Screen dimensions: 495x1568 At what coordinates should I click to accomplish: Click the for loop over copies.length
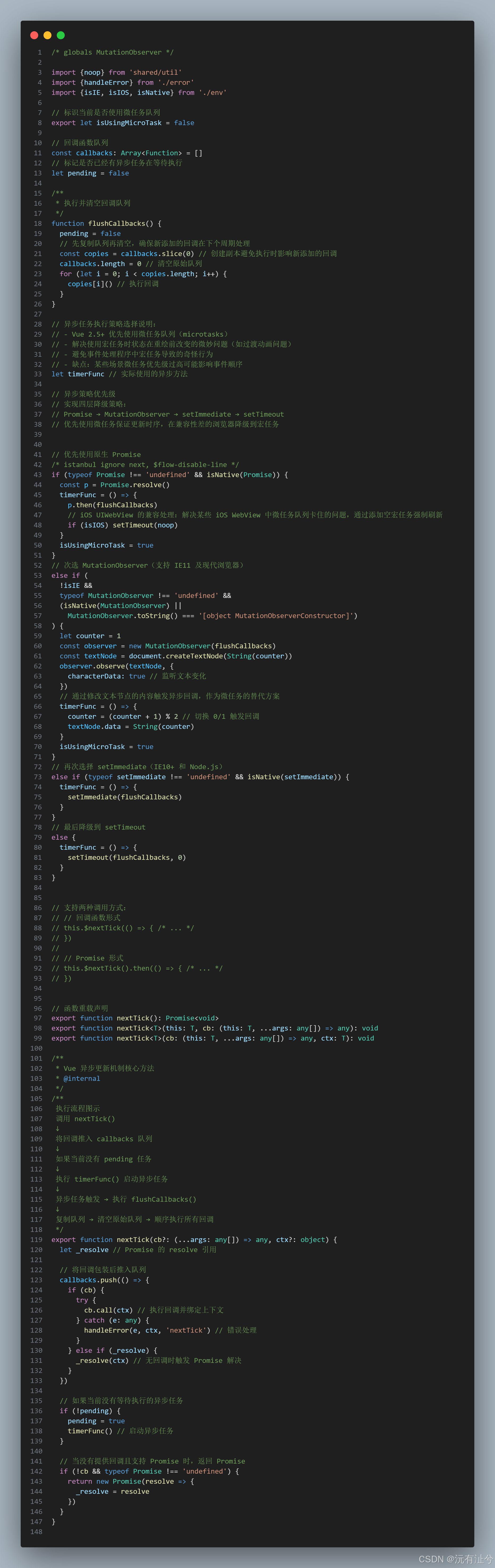click(143, 274)
